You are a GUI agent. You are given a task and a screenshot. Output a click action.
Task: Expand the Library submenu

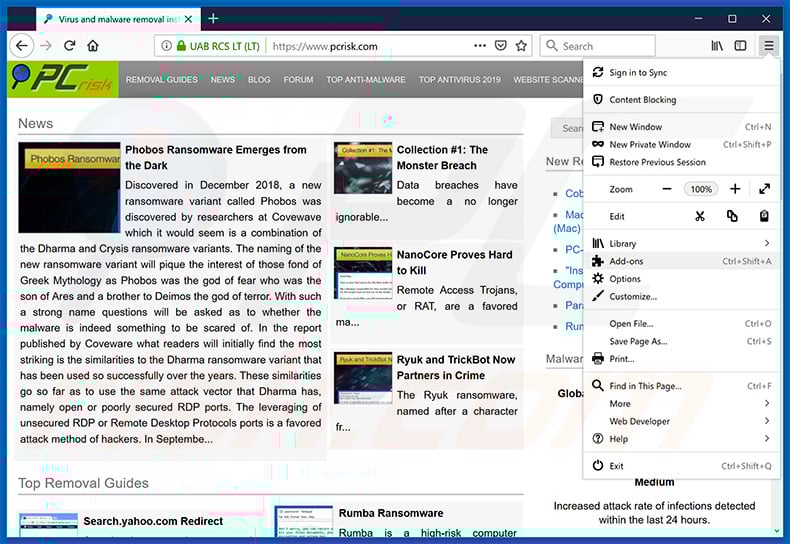[682, 243]
